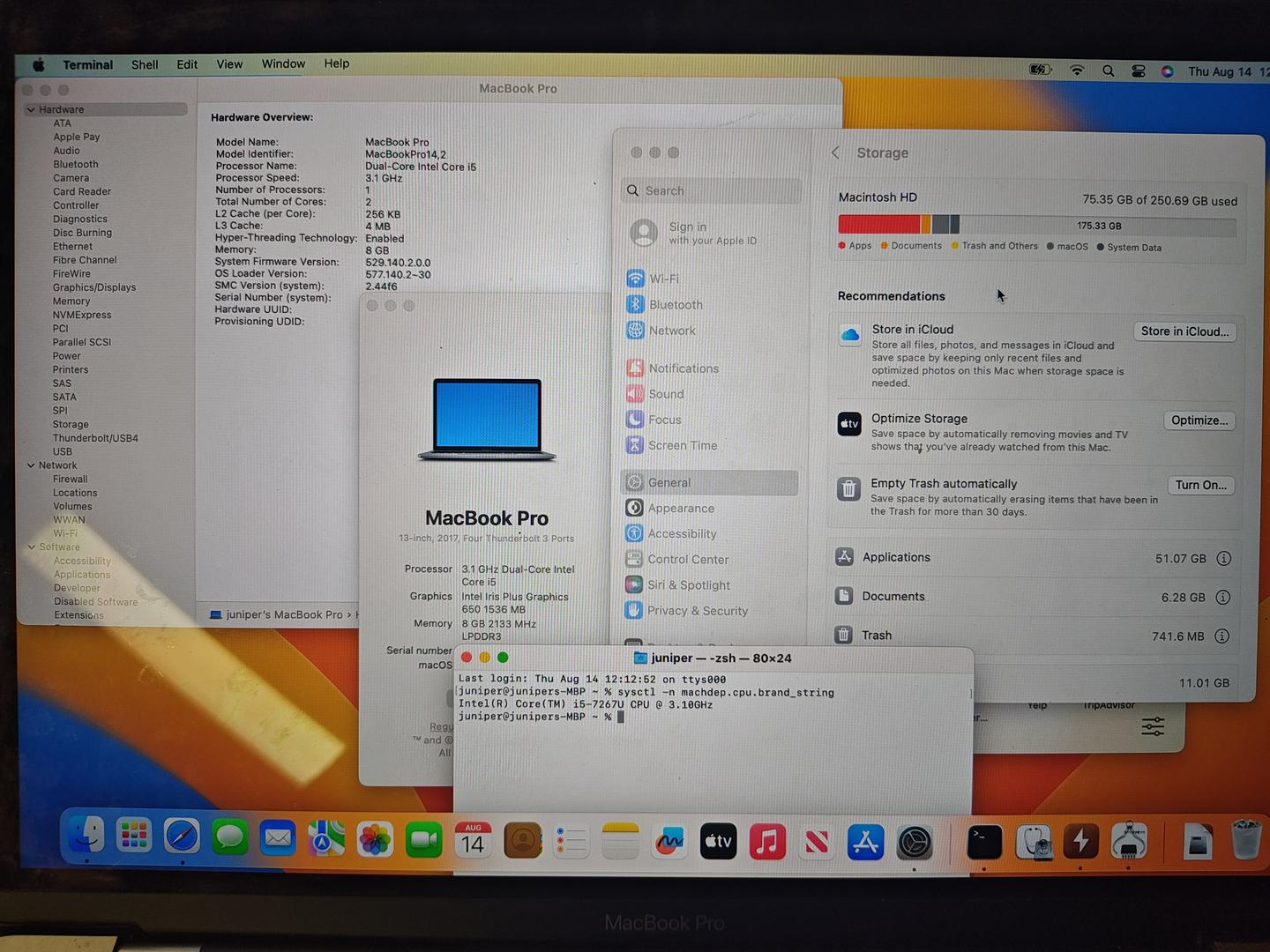Open the Terminal menu
1270x952 pixels.
(87, 65)
